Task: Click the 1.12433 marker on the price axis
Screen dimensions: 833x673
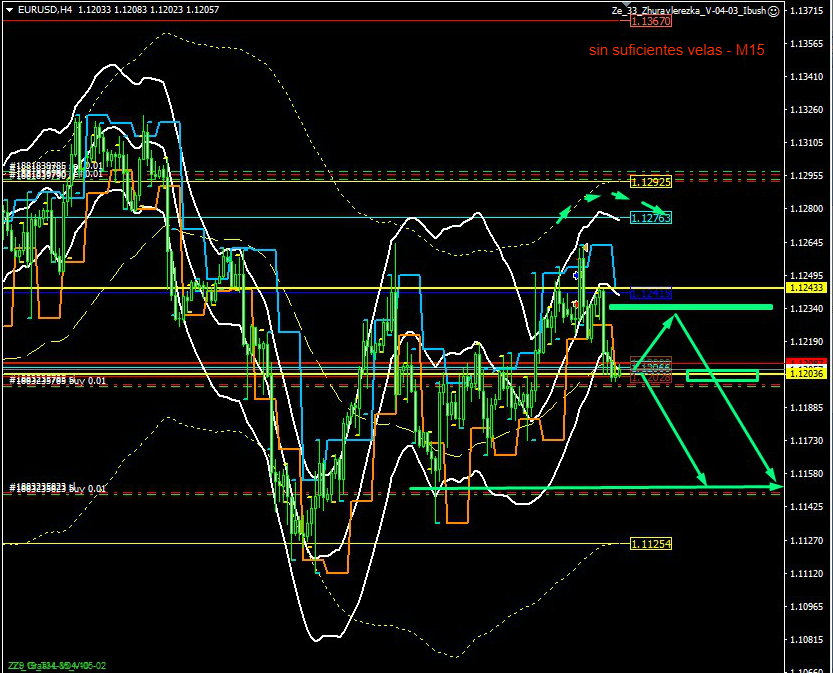Action: coord(806,287)
